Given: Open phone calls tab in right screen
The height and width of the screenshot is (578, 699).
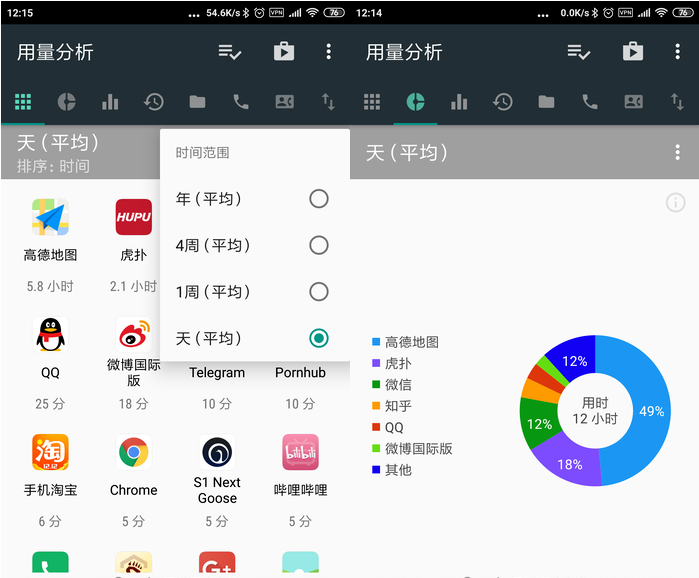Looking at the screenshot, I should pyautogui.click(x=590, y=102).
